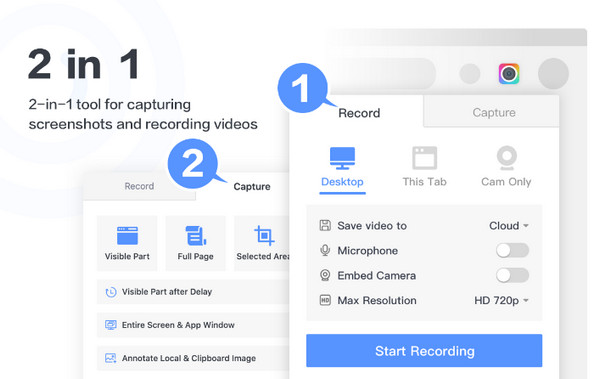600x379 pixels.
Task: Click the Entire Screen monitor icon
Action: pos(111,325)
